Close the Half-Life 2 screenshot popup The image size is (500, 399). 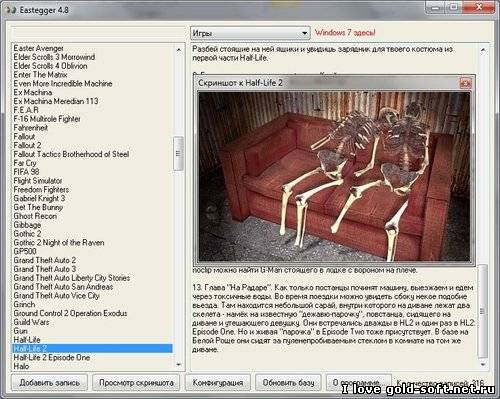tap(465, 83)
